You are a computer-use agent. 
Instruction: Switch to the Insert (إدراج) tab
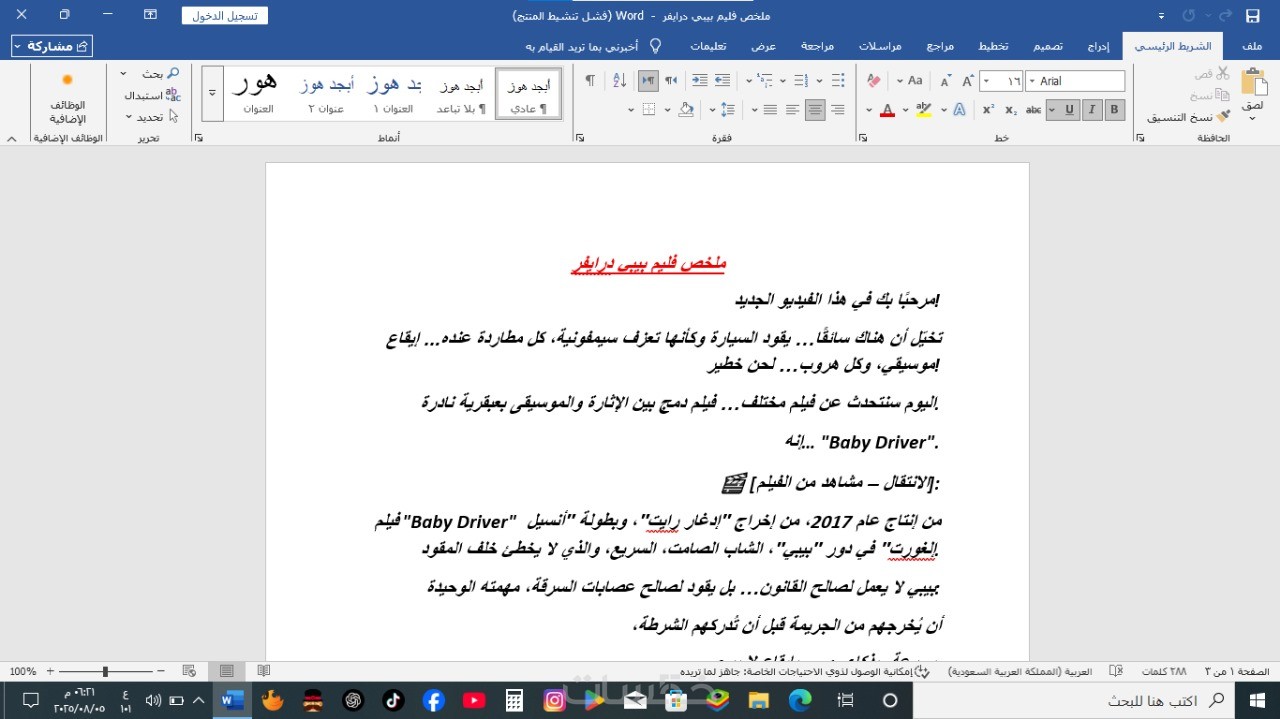[1098, 46]
